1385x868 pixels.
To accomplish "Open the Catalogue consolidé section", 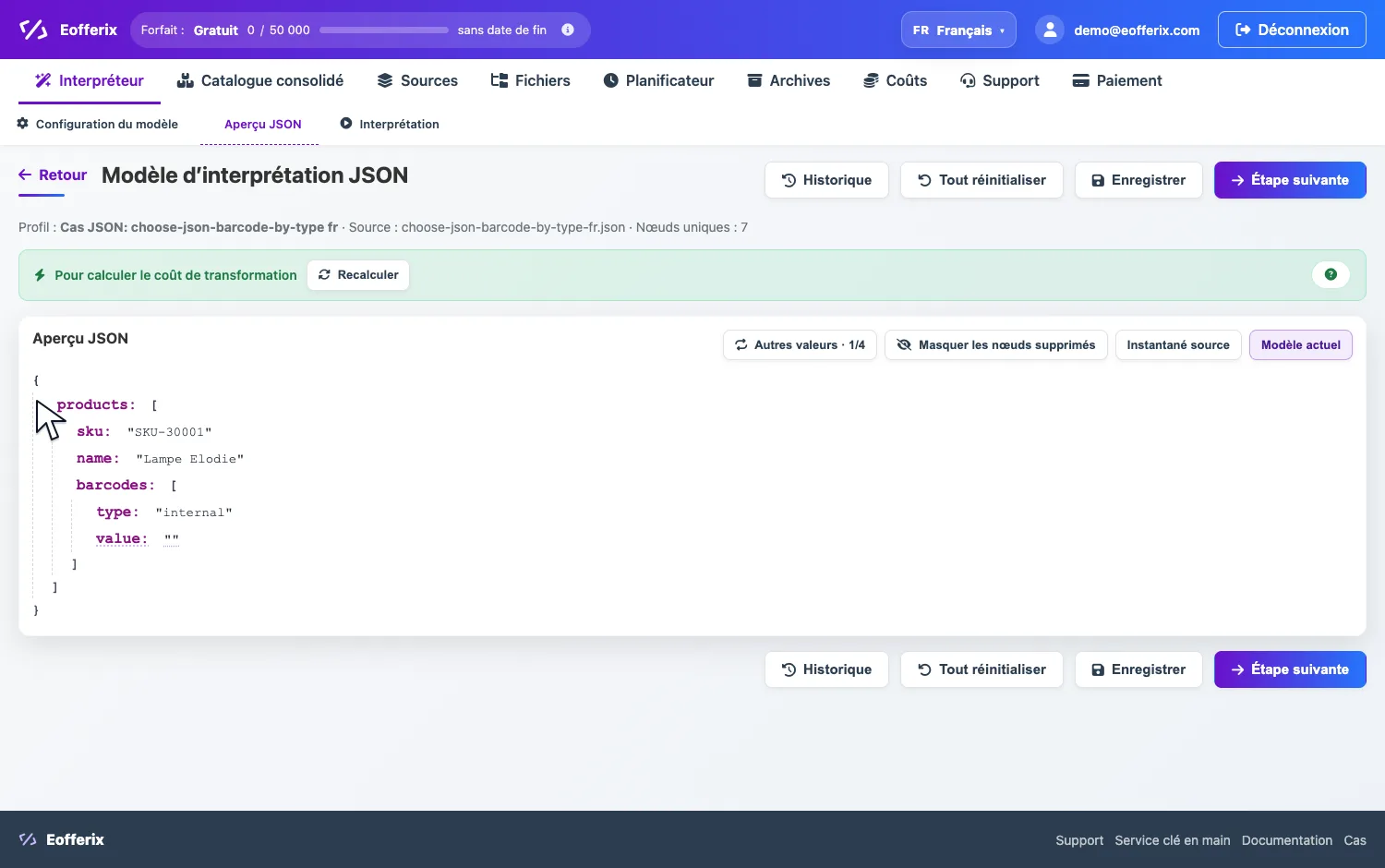I will tap(260, 80).
